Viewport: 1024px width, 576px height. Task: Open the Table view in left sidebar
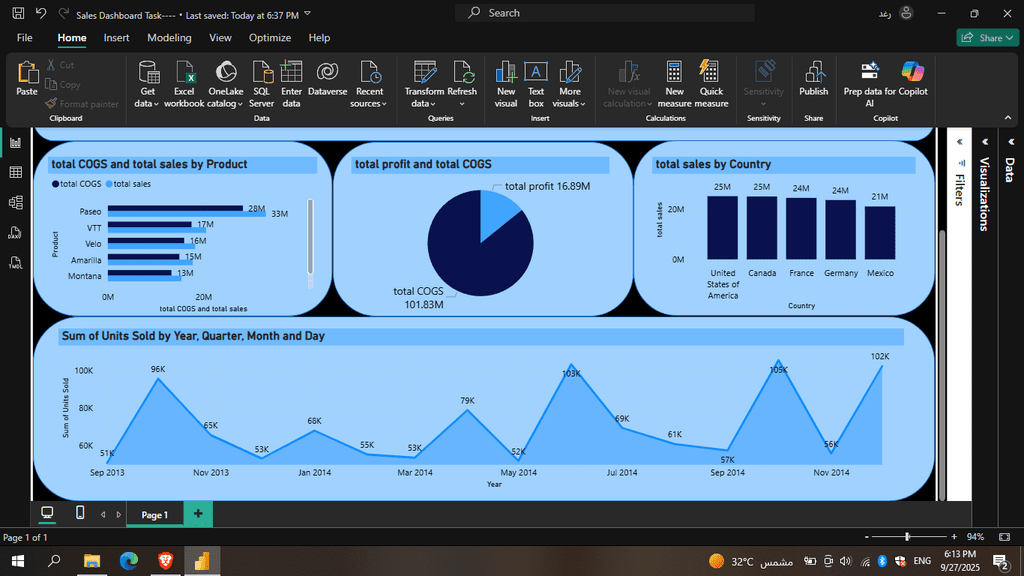[15, 173]
